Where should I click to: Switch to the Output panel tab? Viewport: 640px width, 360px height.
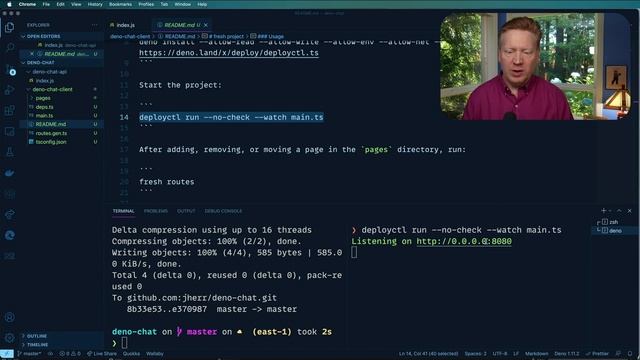186,211
